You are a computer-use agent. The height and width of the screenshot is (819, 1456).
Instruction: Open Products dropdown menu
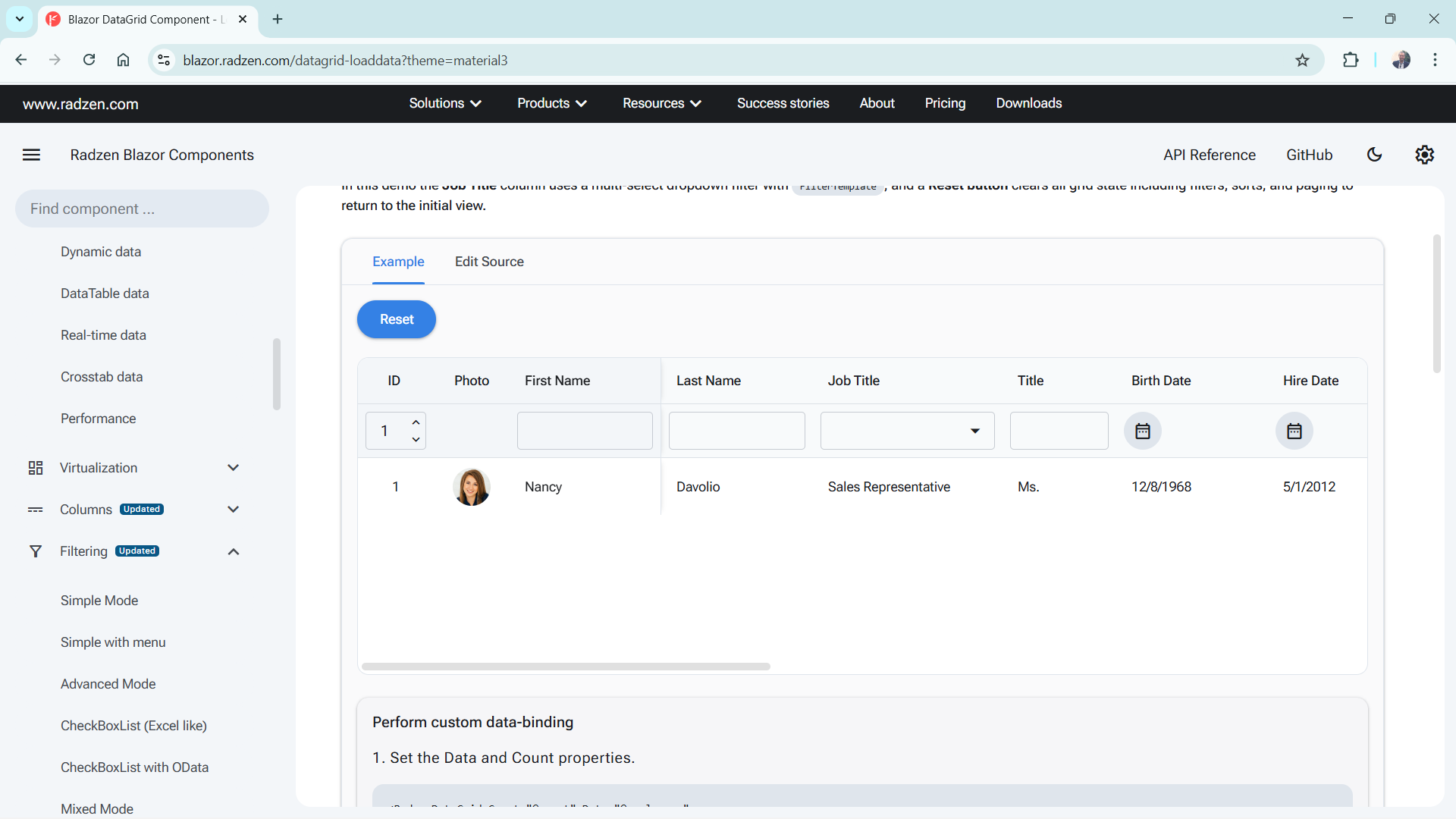[x=552, y=103]
